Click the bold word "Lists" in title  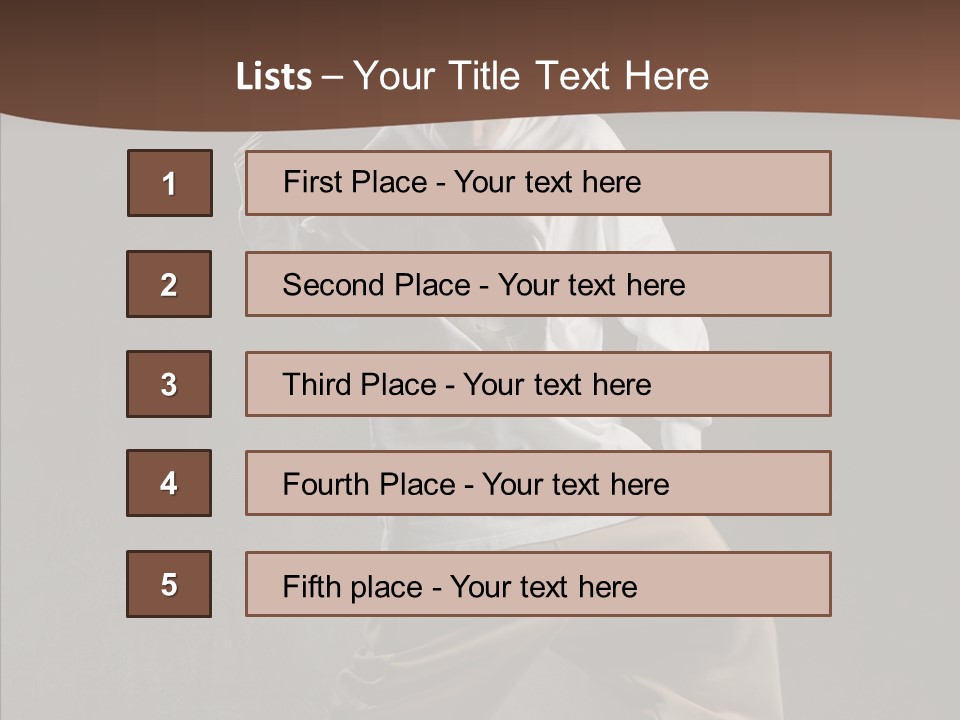pos(274,77)
